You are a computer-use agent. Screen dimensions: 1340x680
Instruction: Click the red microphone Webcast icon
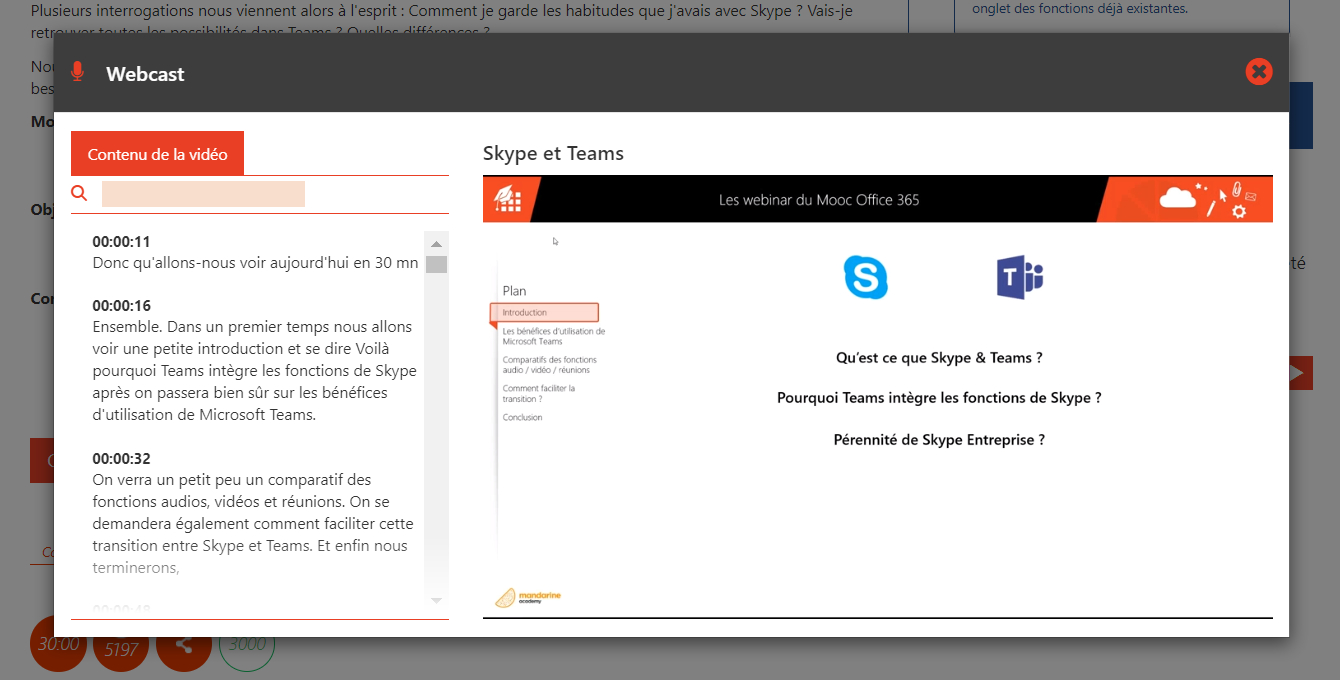(77, 72)
